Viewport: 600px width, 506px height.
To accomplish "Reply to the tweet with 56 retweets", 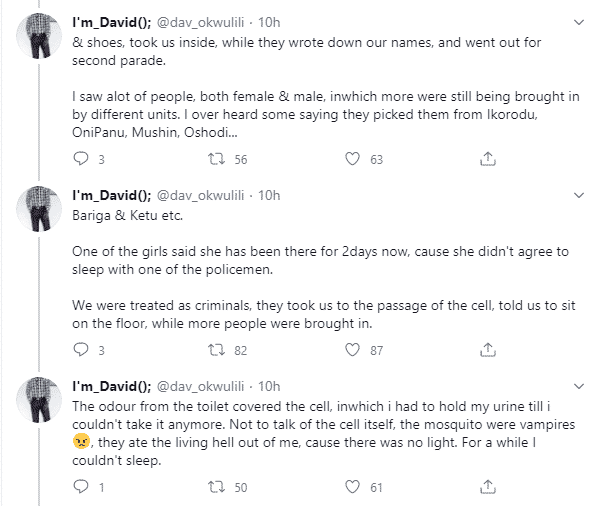I will click(x=83, y=158).
